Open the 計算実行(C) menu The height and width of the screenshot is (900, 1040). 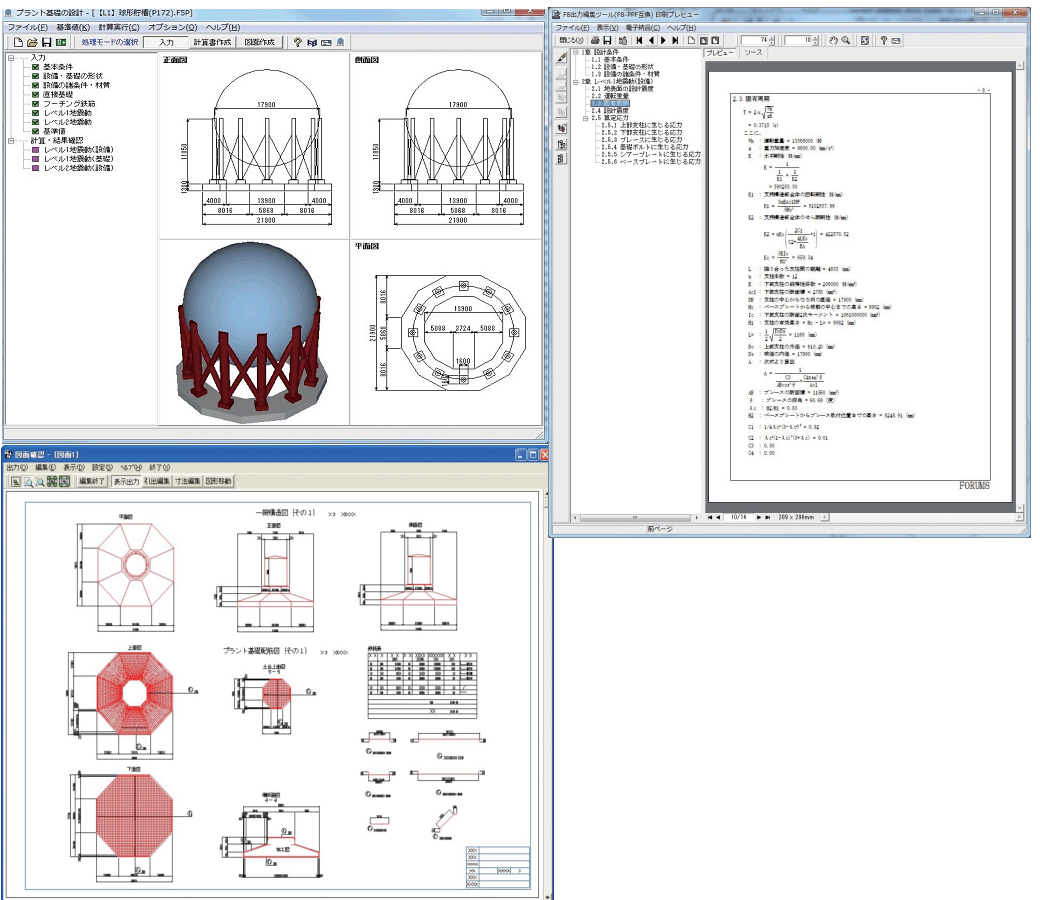pos(119,27)
